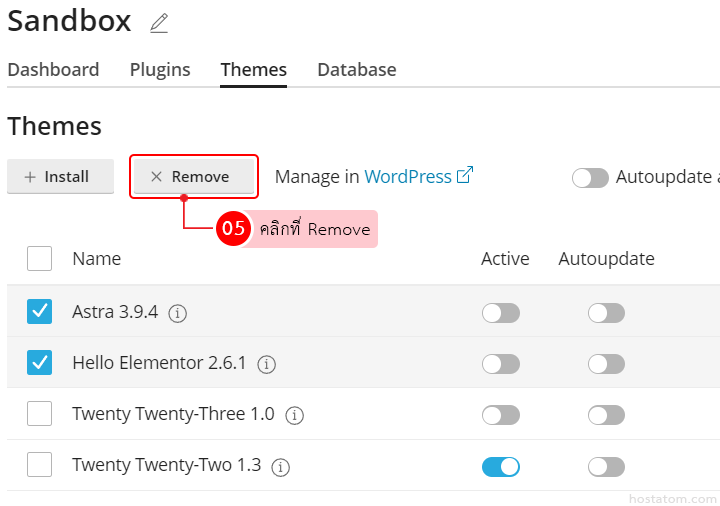Open Twenty Twenty-Two 1.3 info icon
Screen dimensions: 720x506
coord(281,467)
